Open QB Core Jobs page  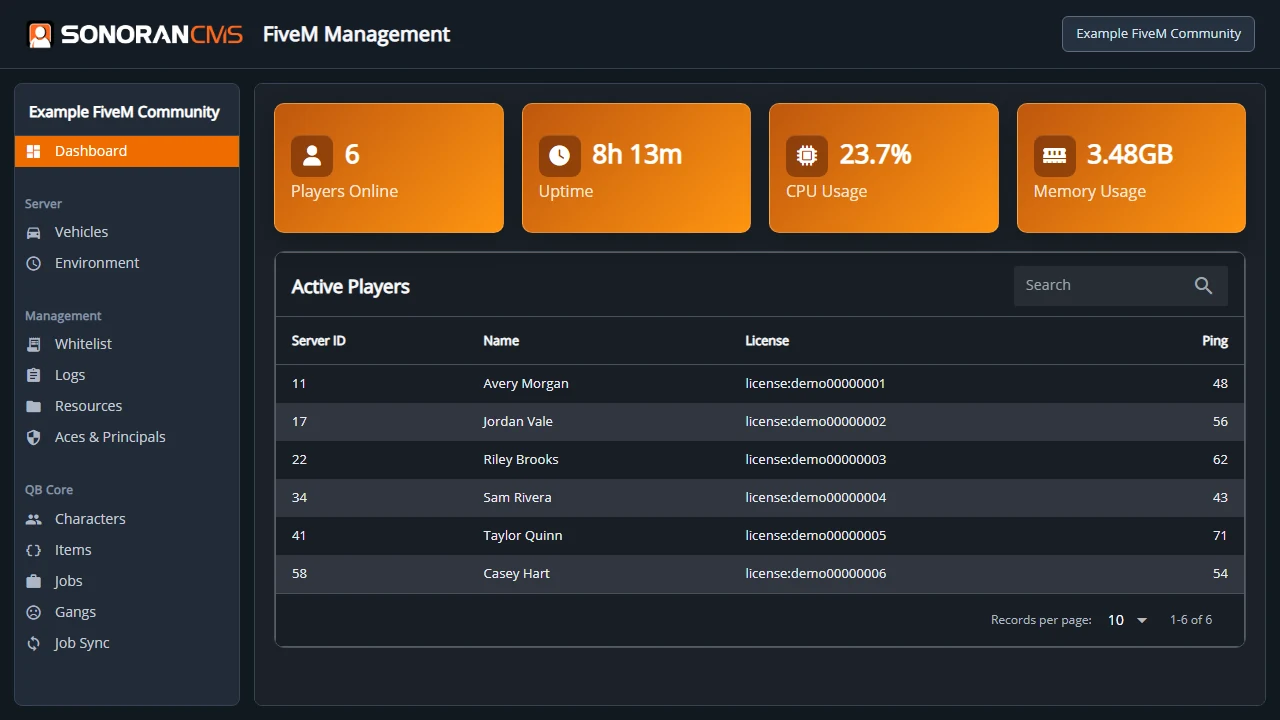click(x=127, y=581)
